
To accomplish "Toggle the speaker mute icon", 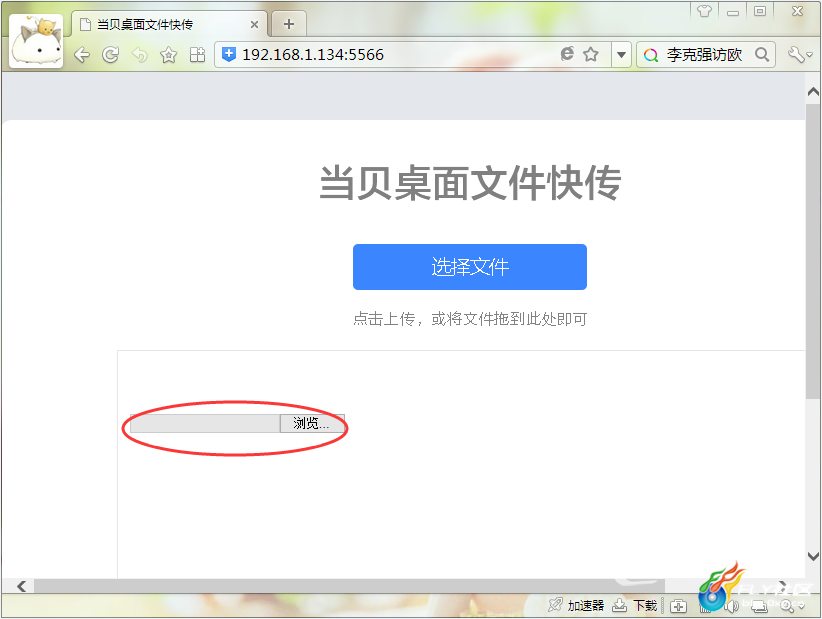I will tap(731, 606).
